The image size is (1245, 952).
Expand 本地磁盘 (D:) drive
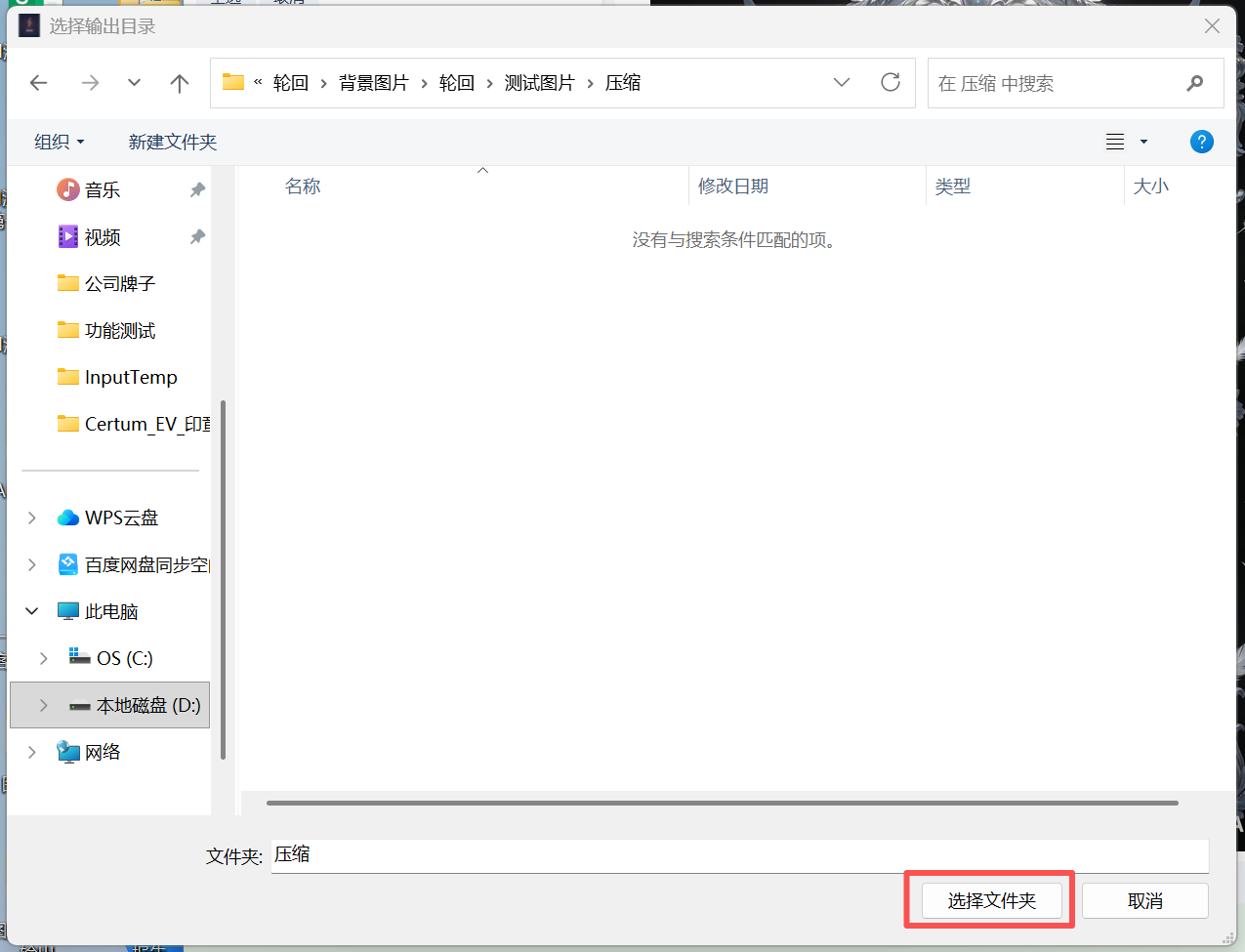click(x=44, y=705)
